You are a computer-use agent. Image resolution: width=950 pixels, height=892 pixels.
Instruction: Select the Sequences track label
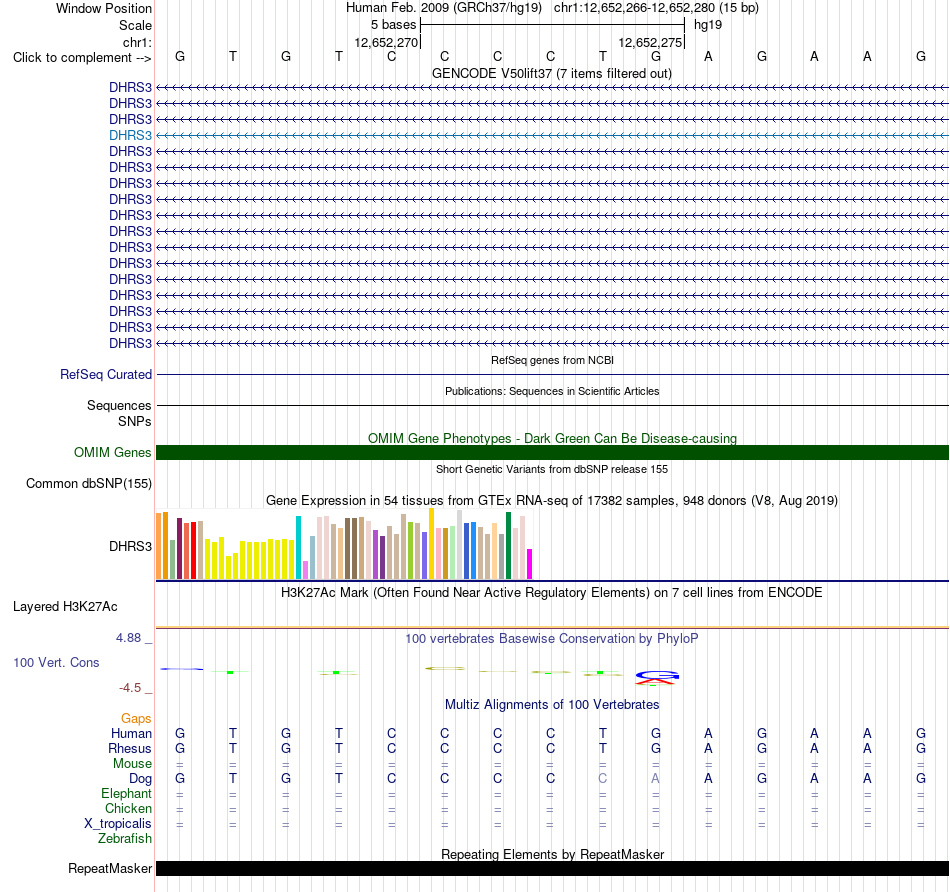119,405
